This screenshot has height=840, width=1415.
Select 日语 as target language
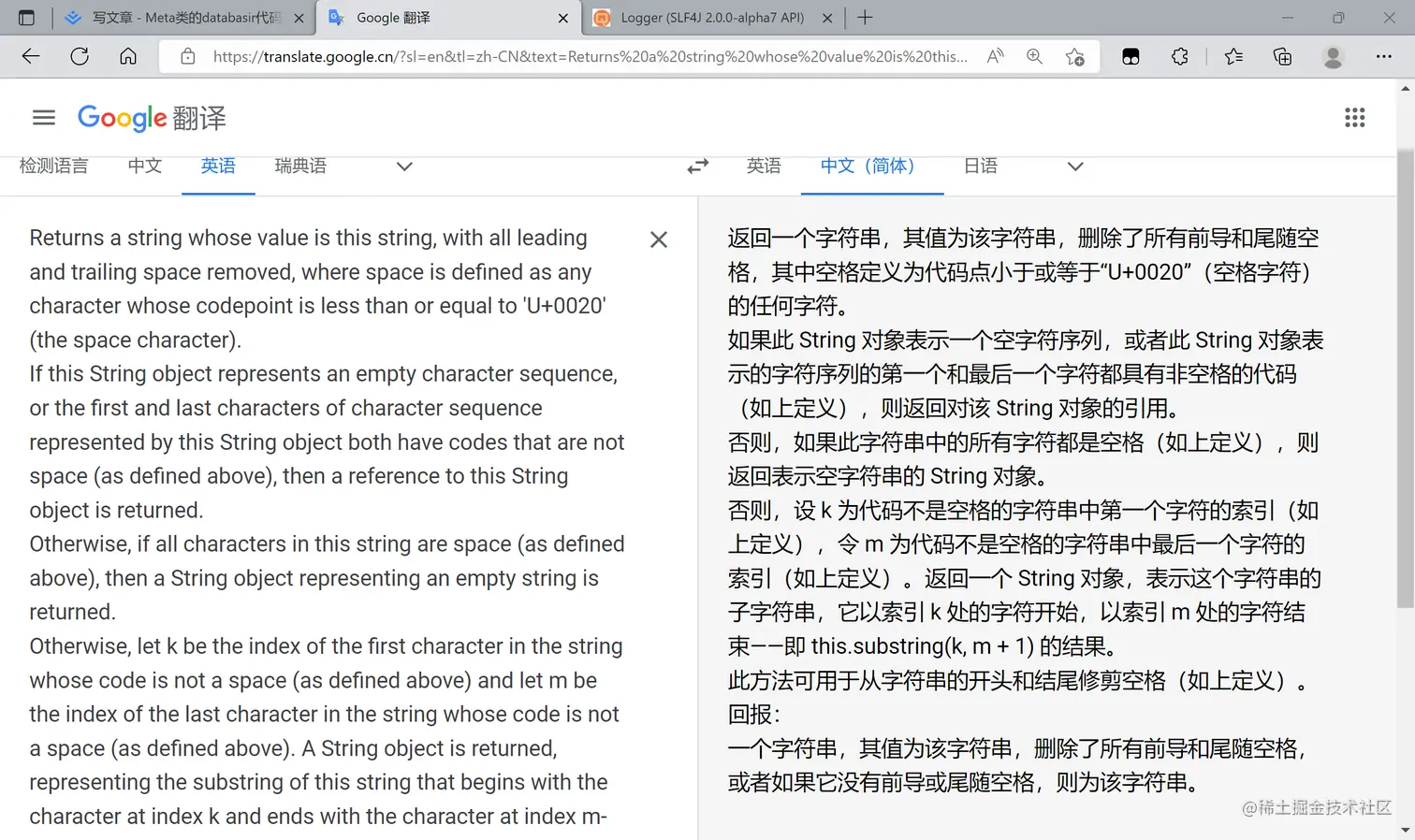(x=981, y=167)
